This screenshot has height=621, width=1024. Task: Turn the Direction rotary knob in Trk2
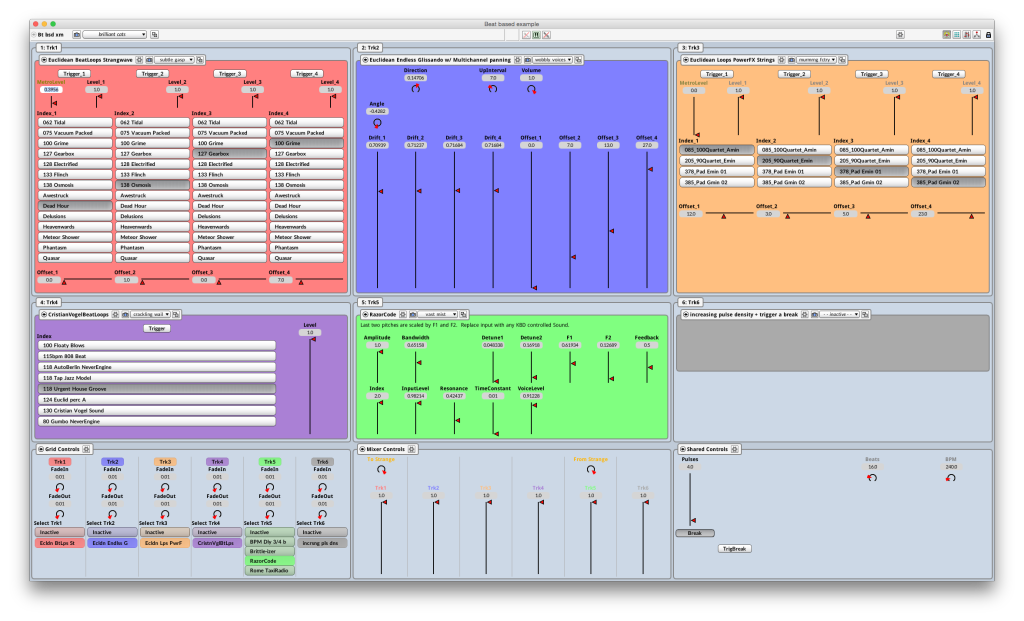coord(415,88)
